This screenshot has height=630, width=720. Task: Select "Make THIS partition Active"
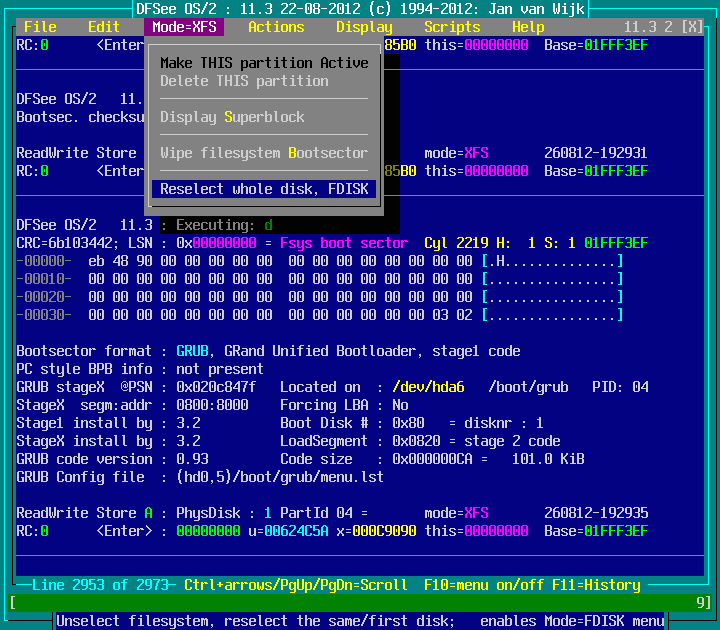(x=264, y=63)
